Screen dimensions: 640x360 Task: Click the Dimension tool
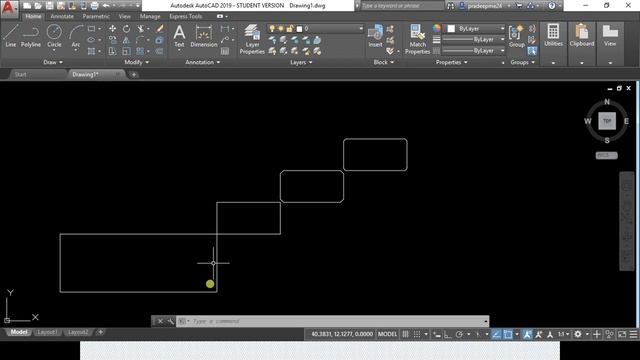pos(203,36)
